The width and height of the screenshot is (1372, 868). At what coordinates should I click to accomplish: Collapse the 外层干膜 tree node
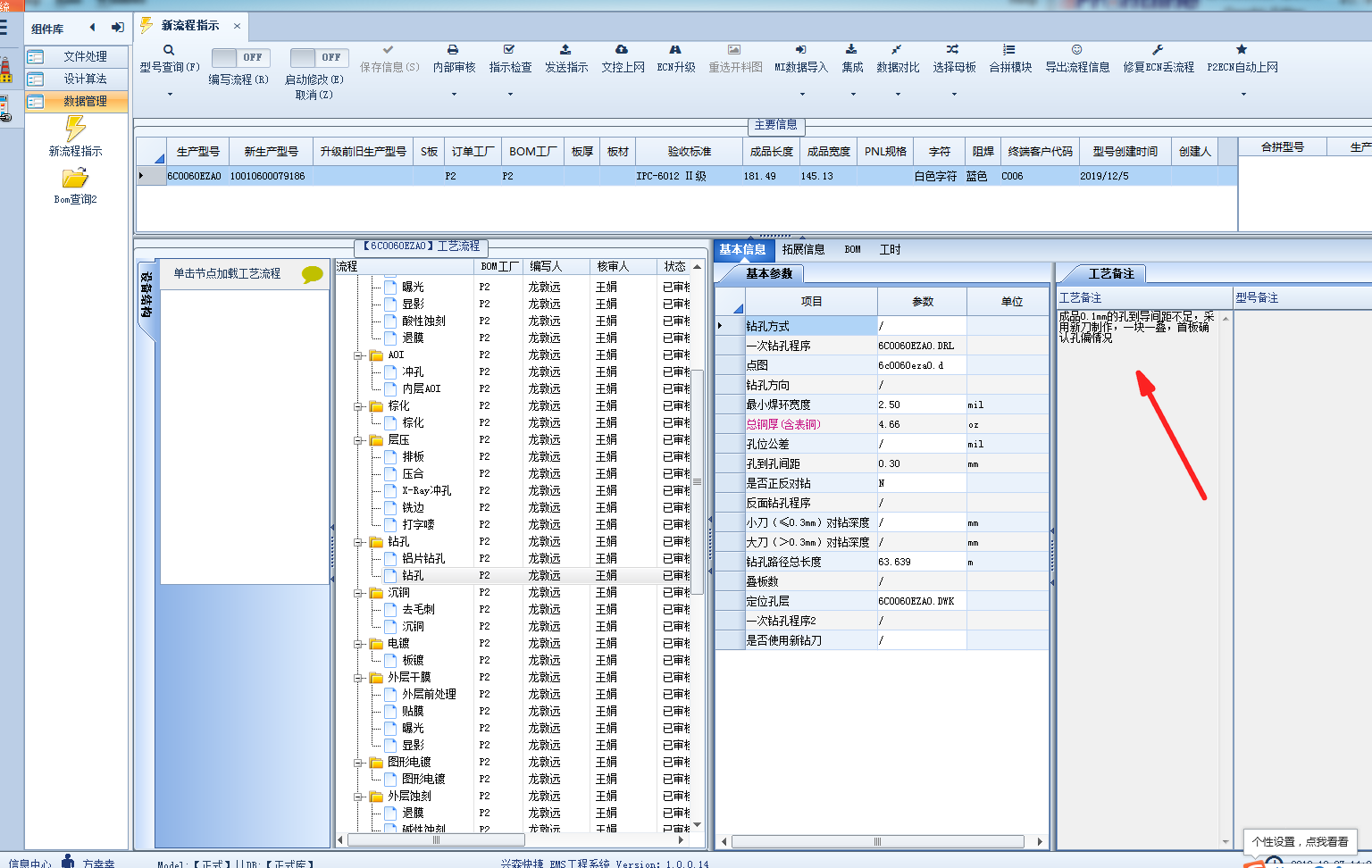coord(358,678)
